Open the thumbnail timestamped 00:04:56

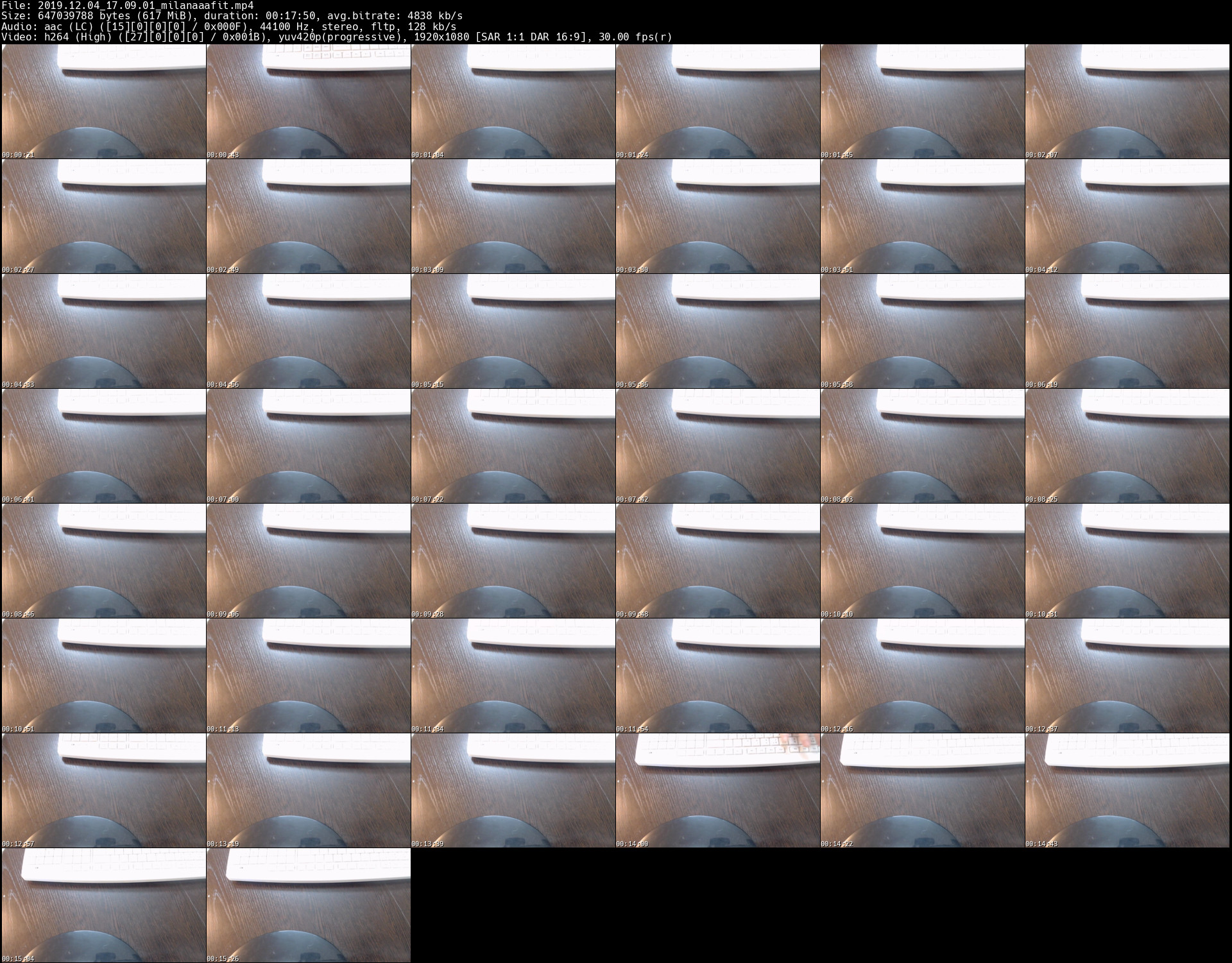tap(308, 331)
